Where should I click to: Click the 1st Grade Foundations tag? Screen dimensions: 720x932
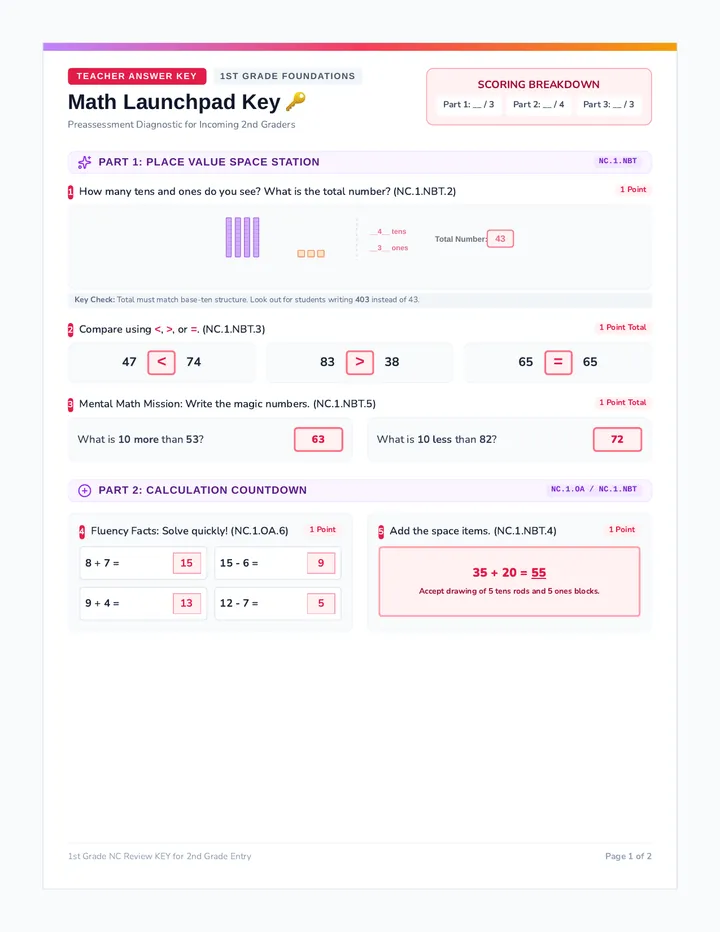pyautogui.click(x=287, y=76)
